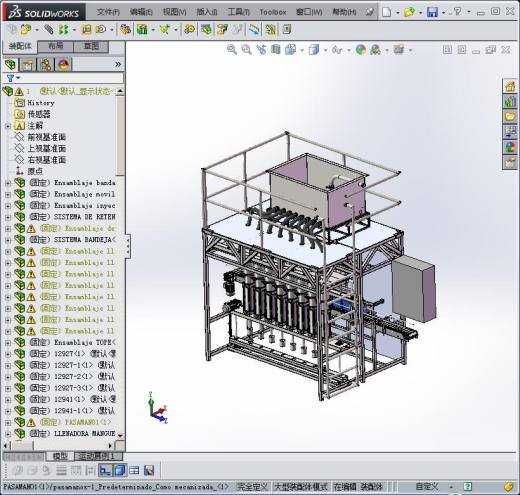
Task: Click the Edit Appearance color ball icon
Action: click(361, 50)
